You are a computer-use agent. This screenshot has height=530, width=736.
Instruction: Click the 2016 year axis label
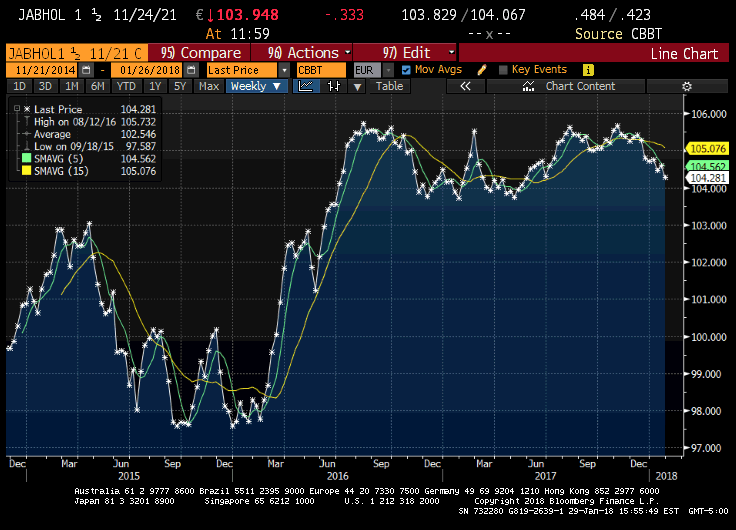pyautogui.click(x=337, y=476)
